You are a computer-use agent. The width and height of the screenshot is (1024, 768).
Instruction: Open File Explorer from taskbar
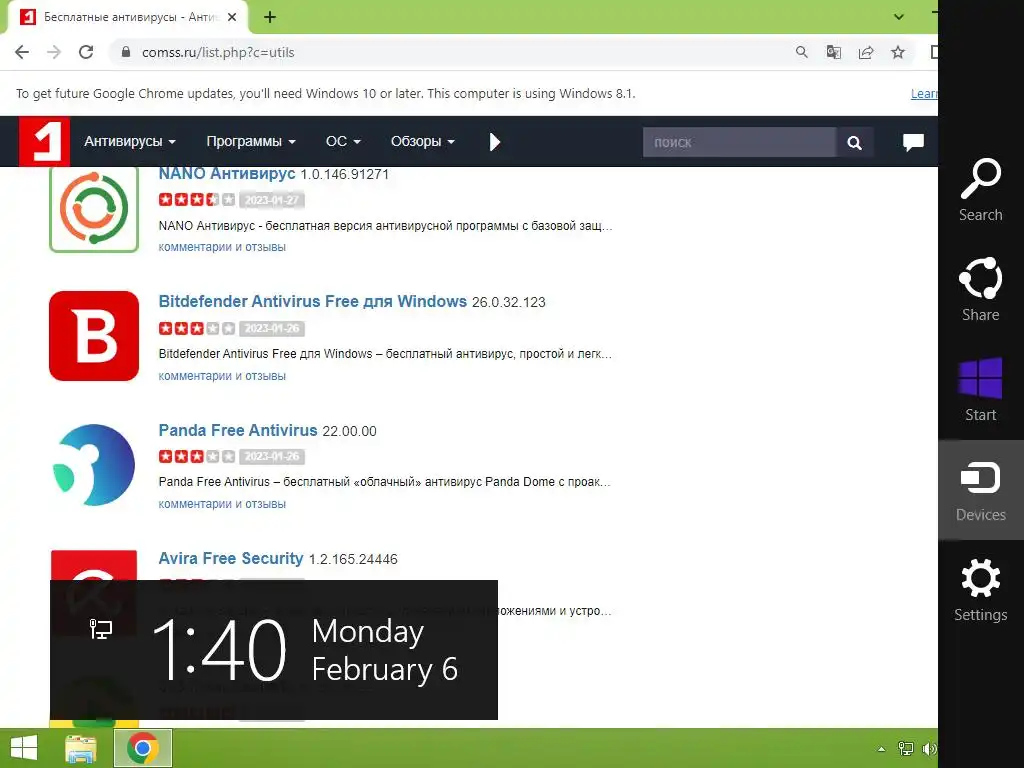pyautogui.click(x=81, y=748)
